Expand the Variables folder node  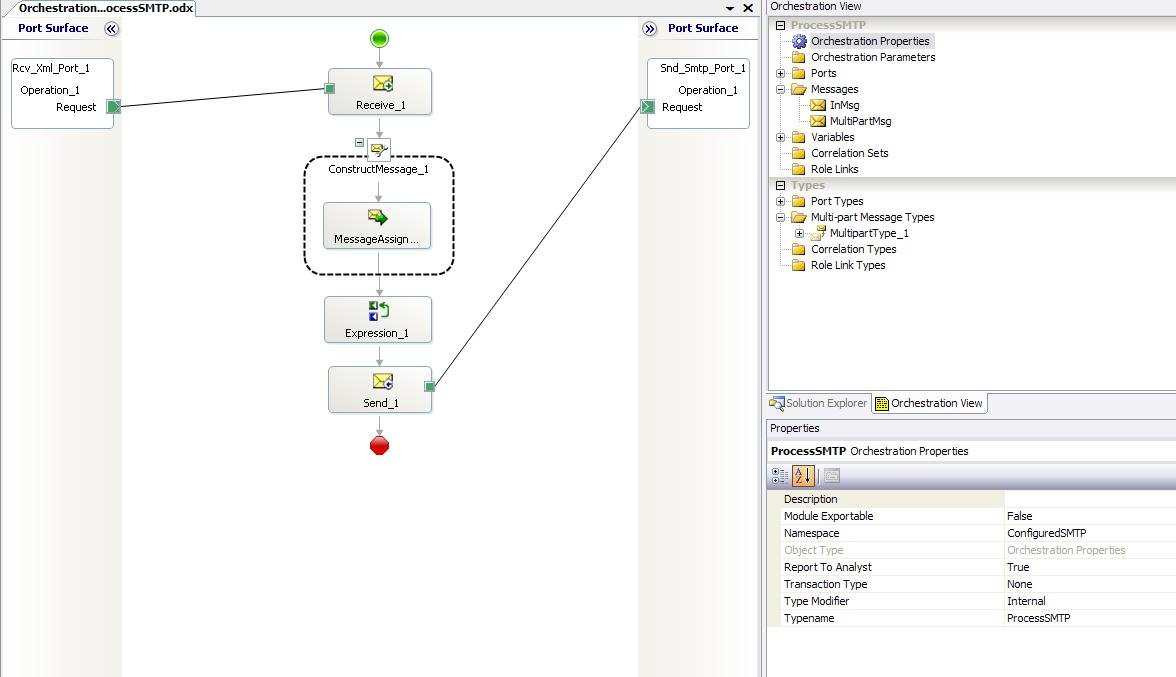point(780,137)
